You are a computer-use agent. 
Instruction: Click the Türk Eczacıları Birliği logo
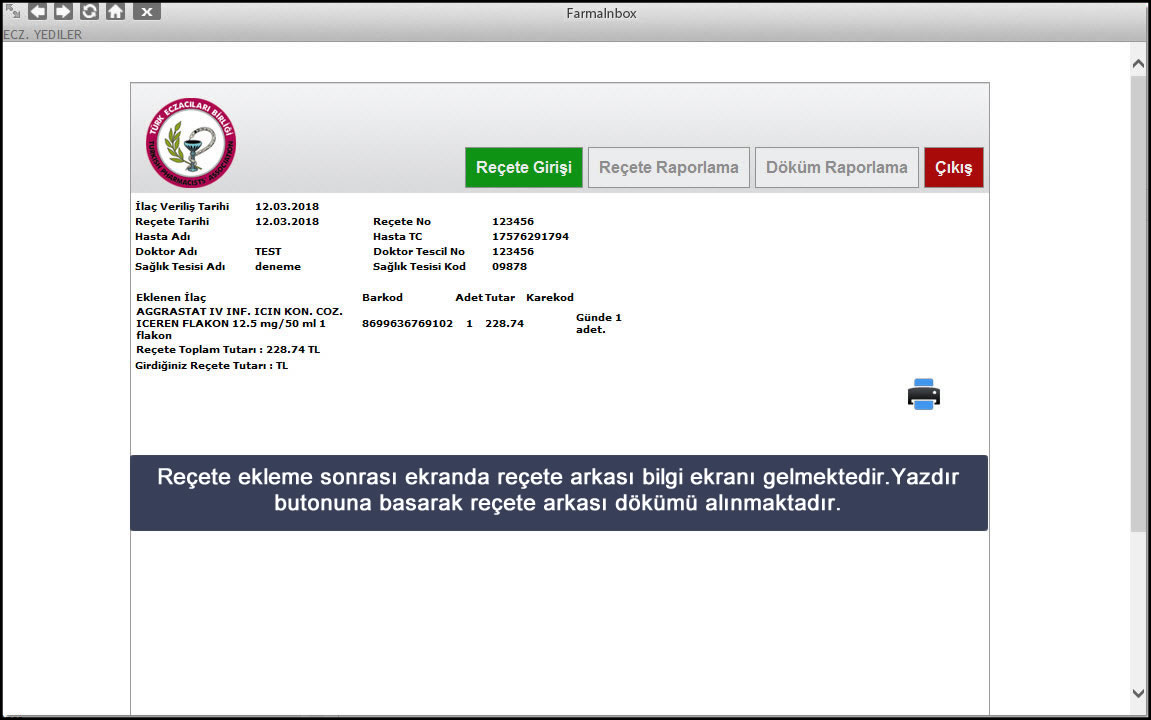[x=191, y=142]
